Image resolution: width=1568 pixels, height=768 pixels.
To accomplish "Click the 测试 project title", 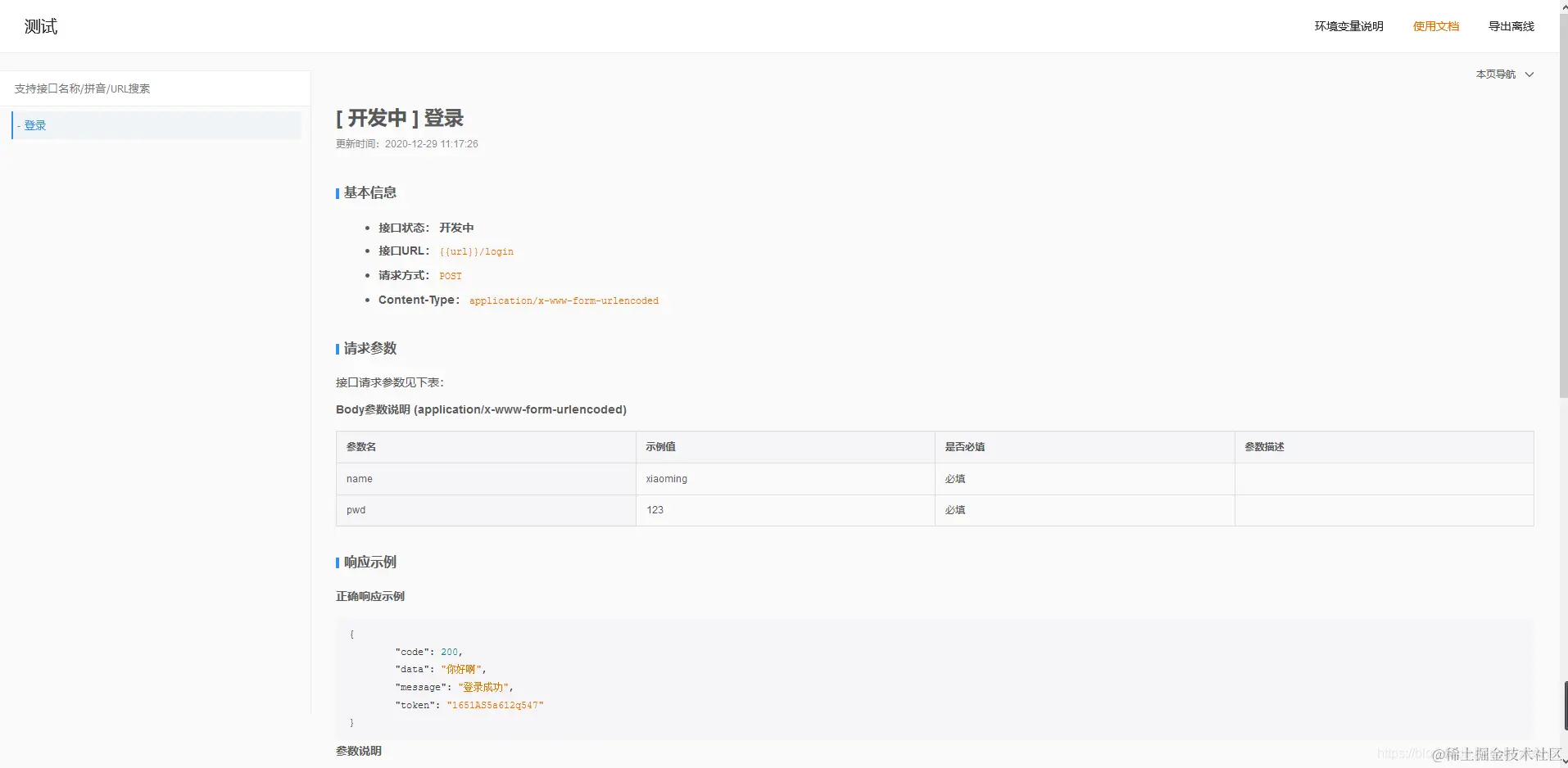I will (41, 26).
